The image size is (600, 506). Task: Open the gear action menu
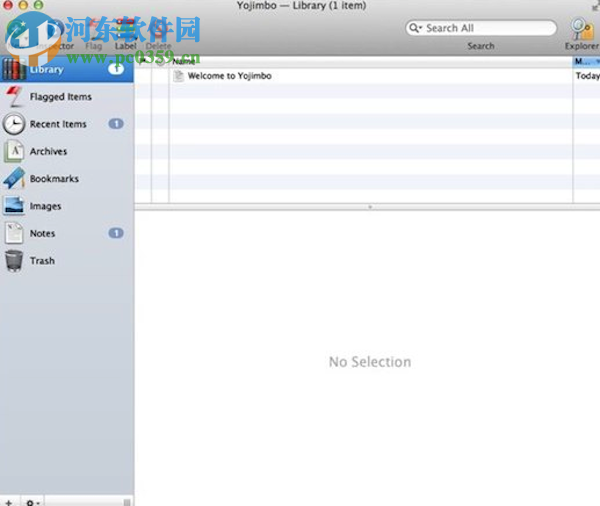[33, 502]
